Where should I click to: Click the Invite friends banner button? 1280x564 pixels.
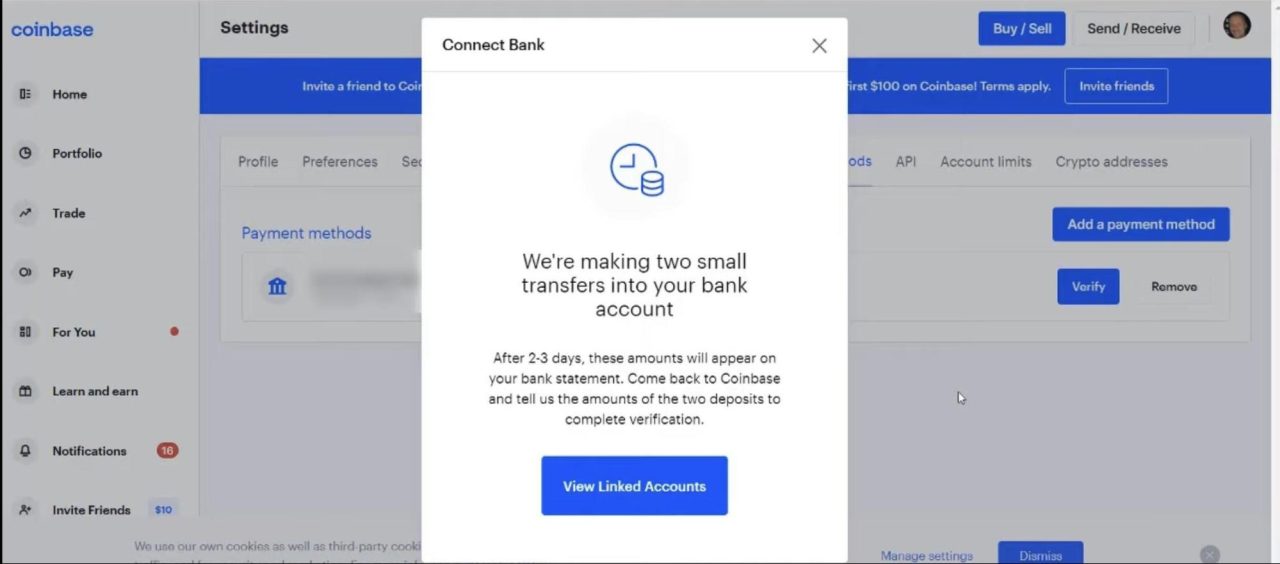[x=1116, y=86]
